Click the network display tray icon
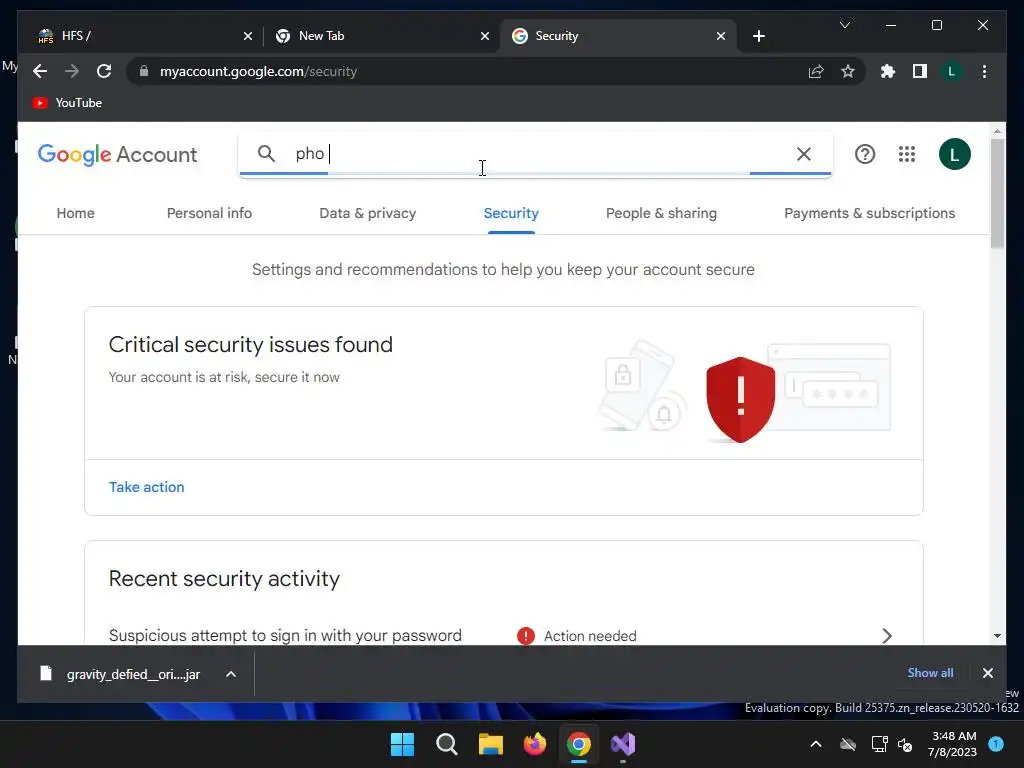This screenshot has width=1024, height=768. point(880,744)
